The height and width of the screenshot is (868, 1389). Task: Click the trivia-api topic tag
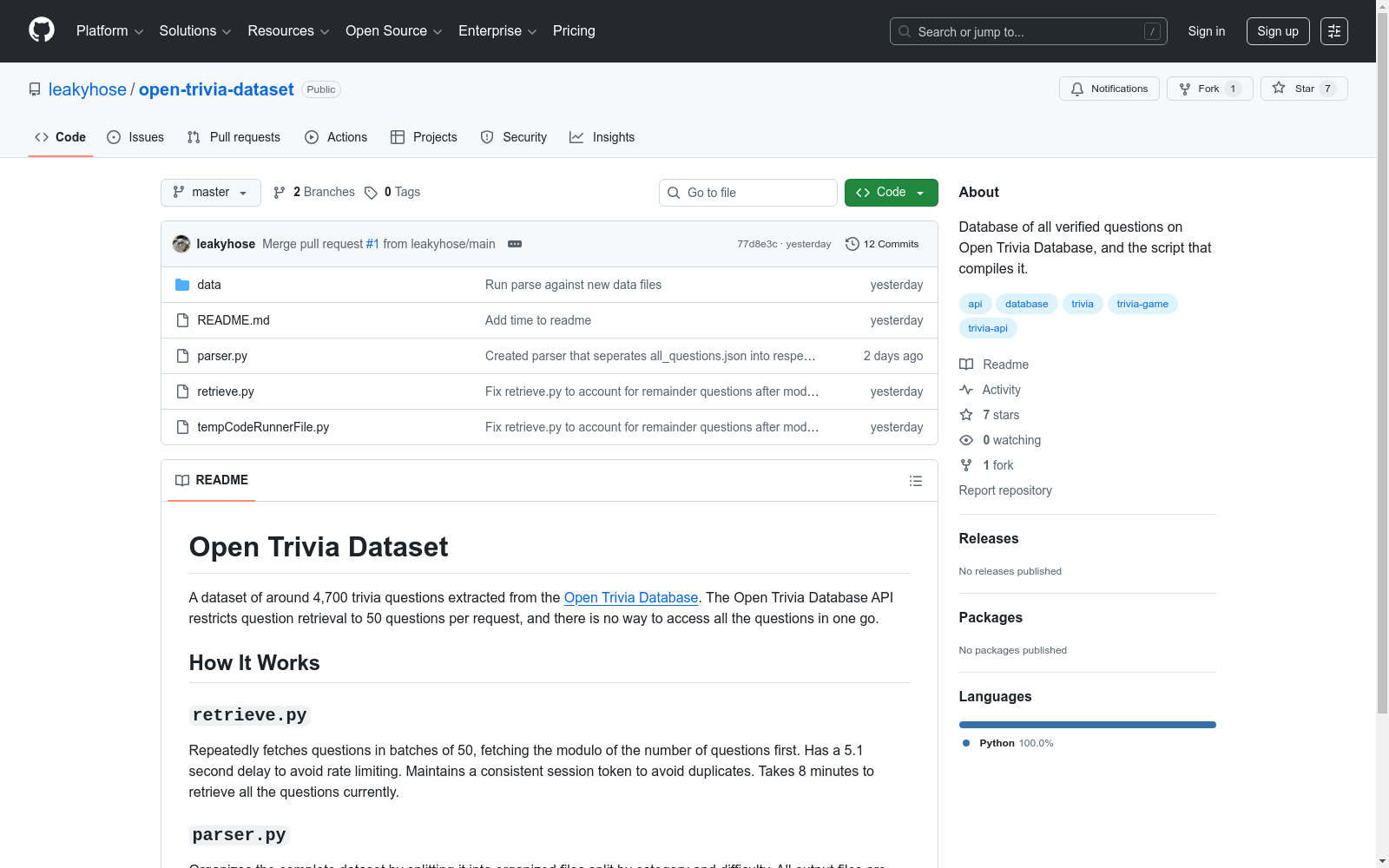[x=988, y=328]
